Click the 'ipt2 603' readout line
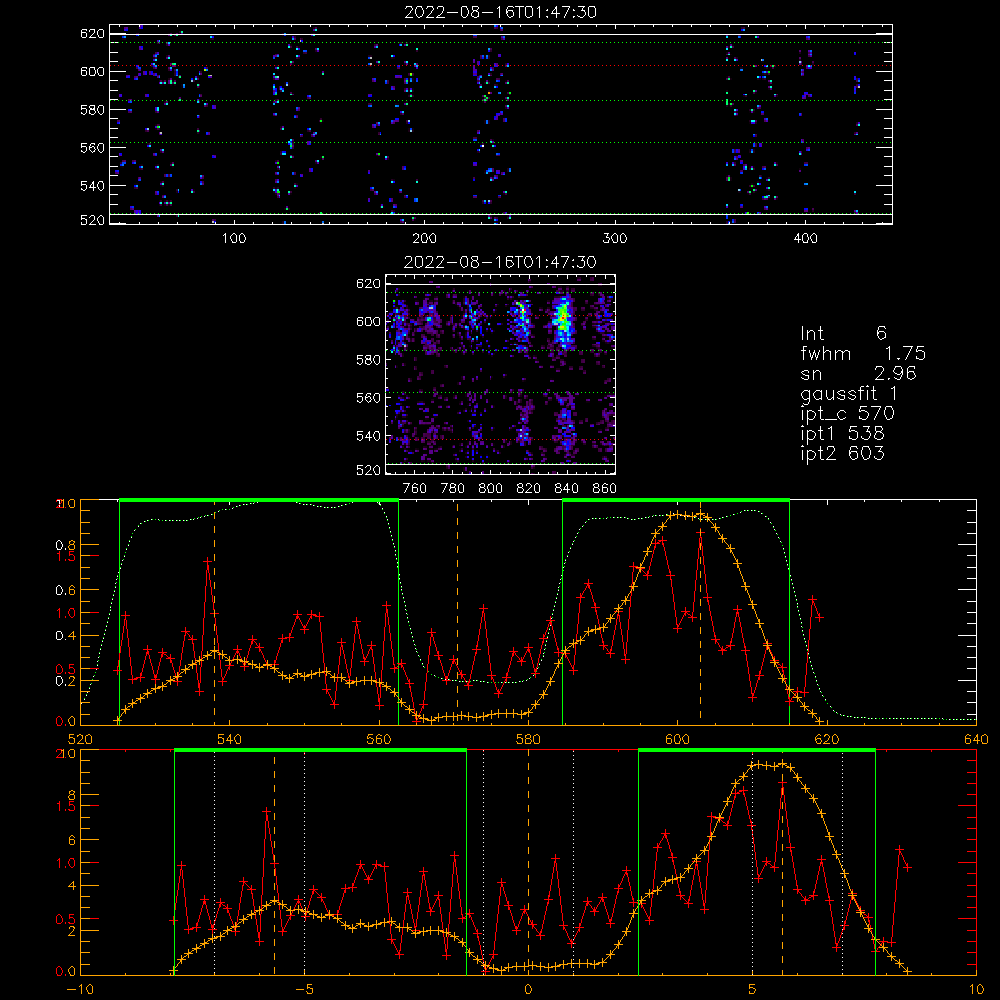The width and height of the screenshot is (1000, 1000). (x=842, y=453)
